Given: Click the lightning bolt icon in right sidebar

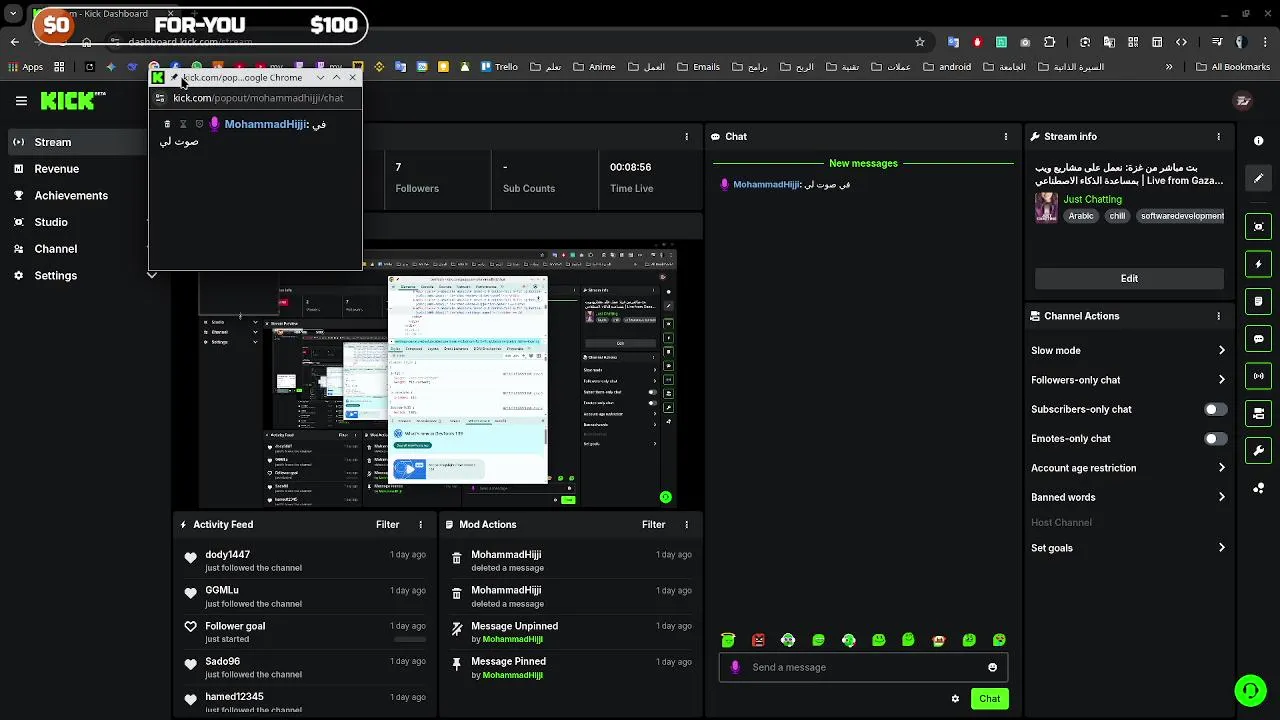Looking at the screenshot, I should pyautogui.click(x=1258, y=264).
